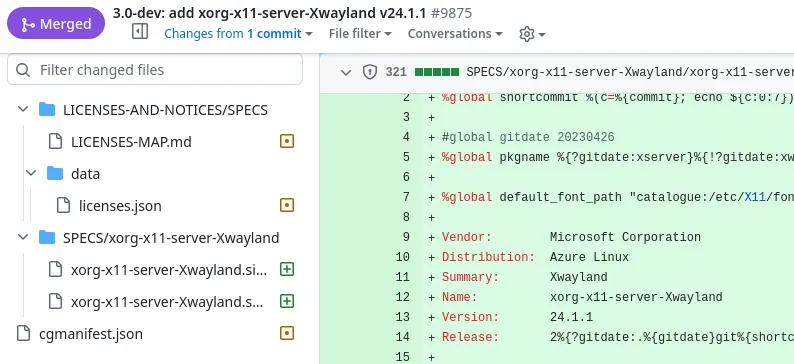Click the pull request title text
Viewport: 794px width, 364px height.
pyautogui.click(x=269, y=12)
